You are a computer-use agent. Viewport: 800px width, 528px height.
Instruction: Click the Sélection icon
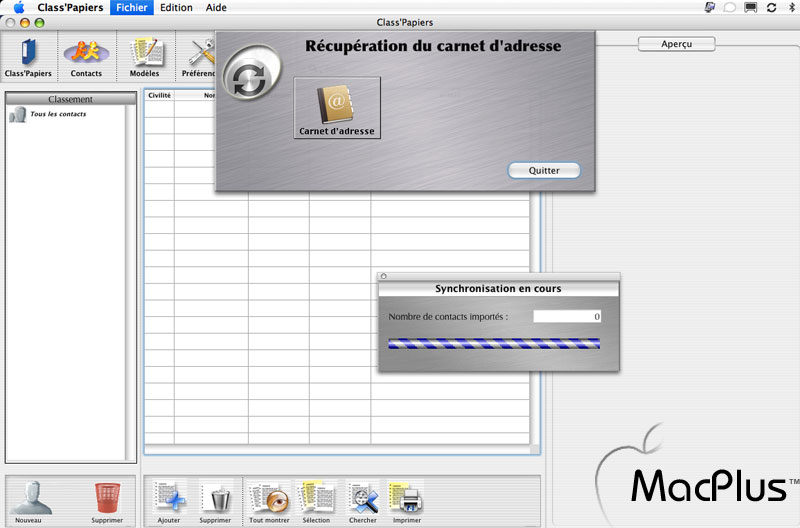[x=316, y=501]
